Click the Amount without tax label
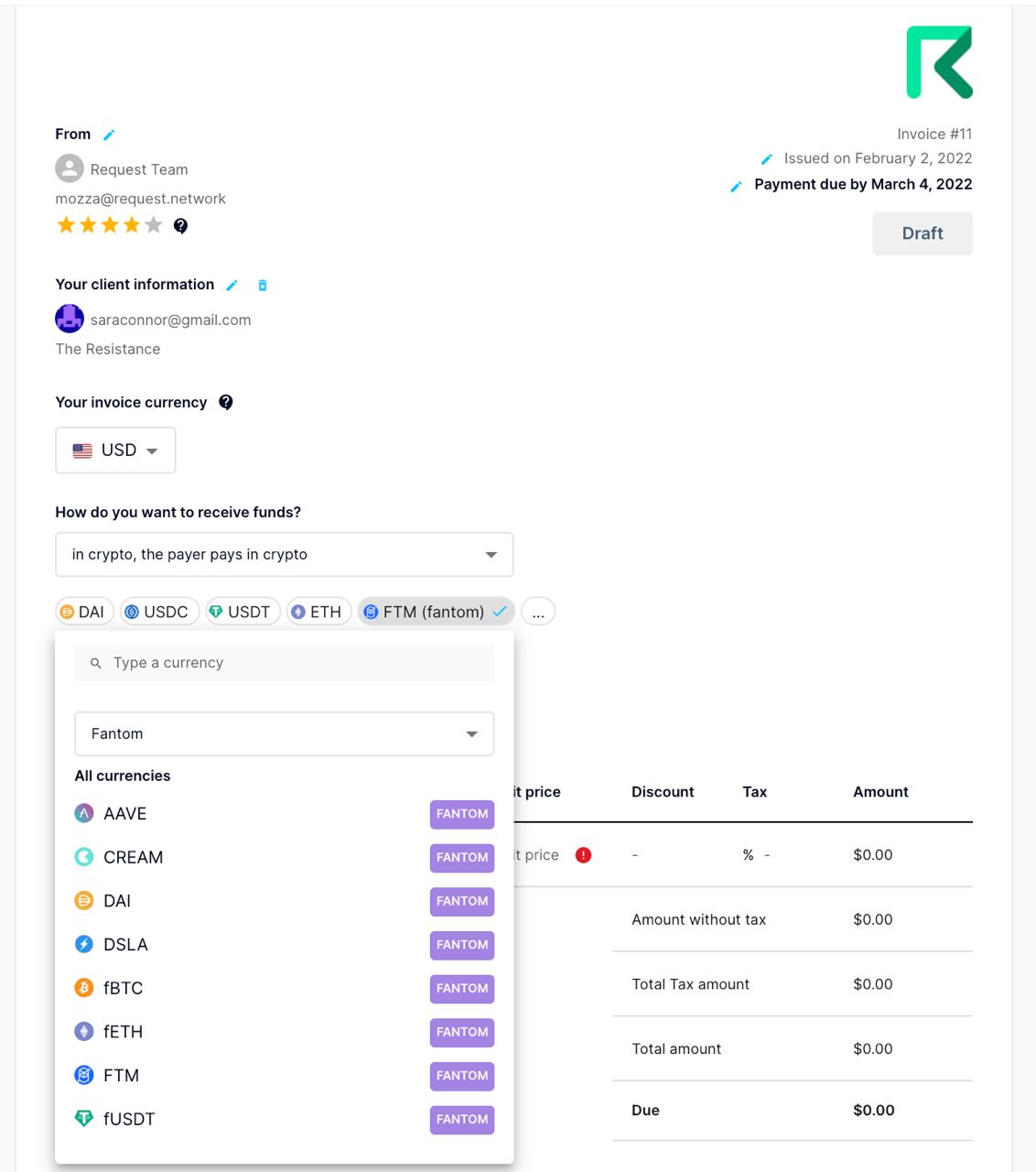 point(698,919)
